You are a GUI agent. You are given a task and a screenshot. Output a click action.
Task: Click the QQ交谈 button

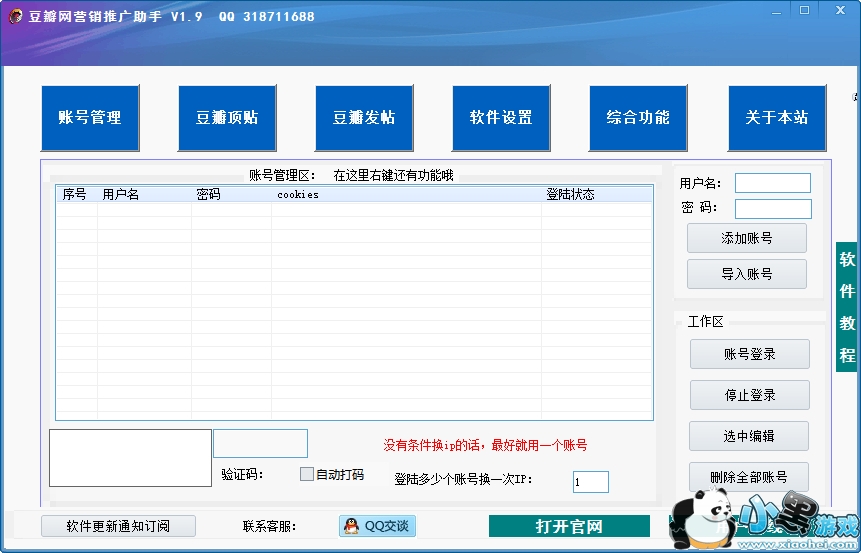377,526
